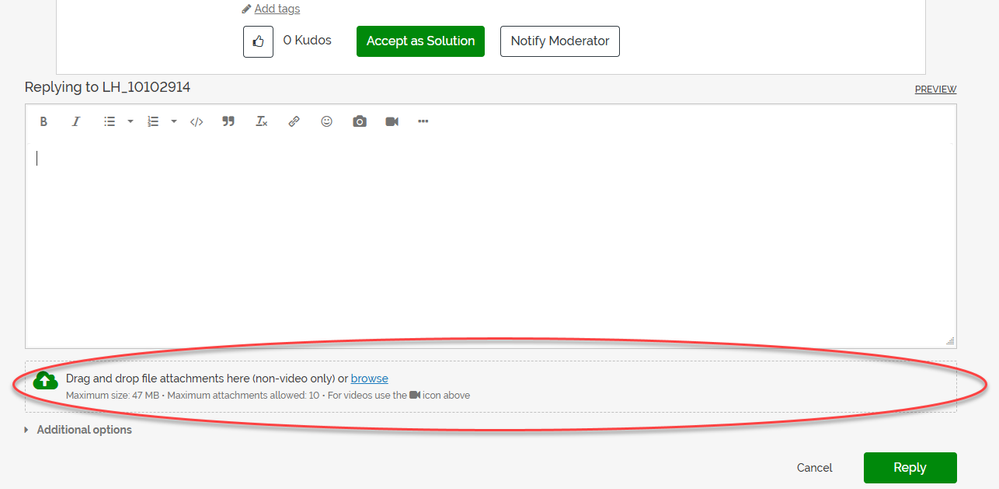Open bulleted list style dropdown arrow
The image size is (999, 489).
(x=130, y=122)
